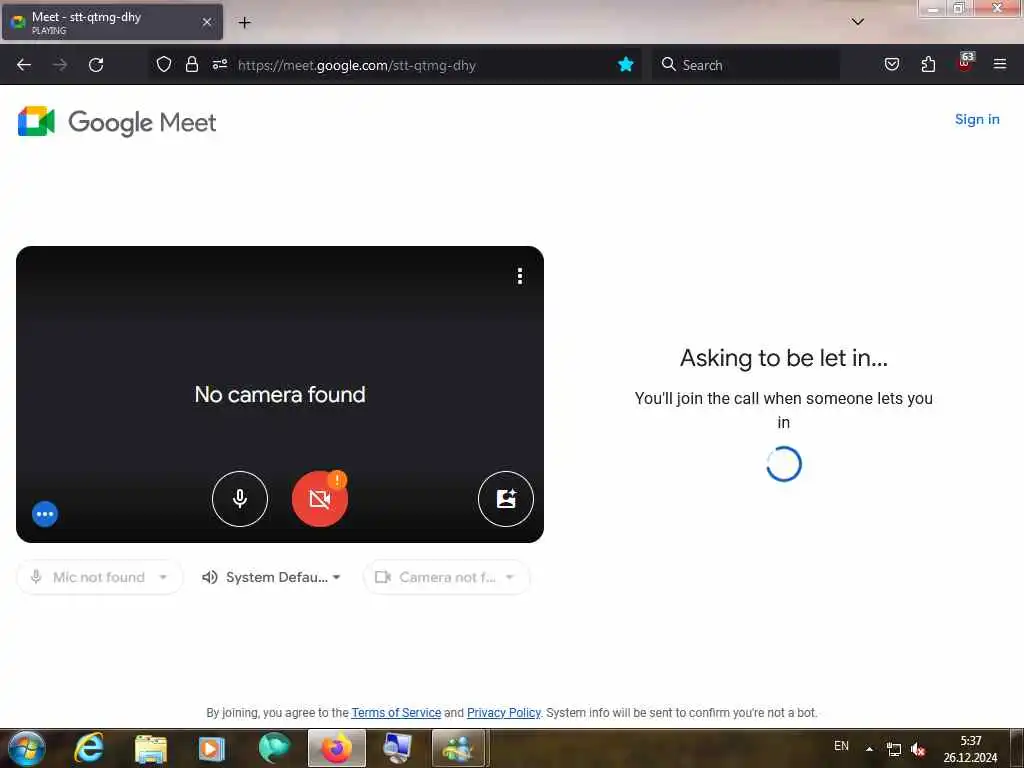1024x768 pixels.
Task: Reload the page with refresh icon
Action: click(96, 65)
